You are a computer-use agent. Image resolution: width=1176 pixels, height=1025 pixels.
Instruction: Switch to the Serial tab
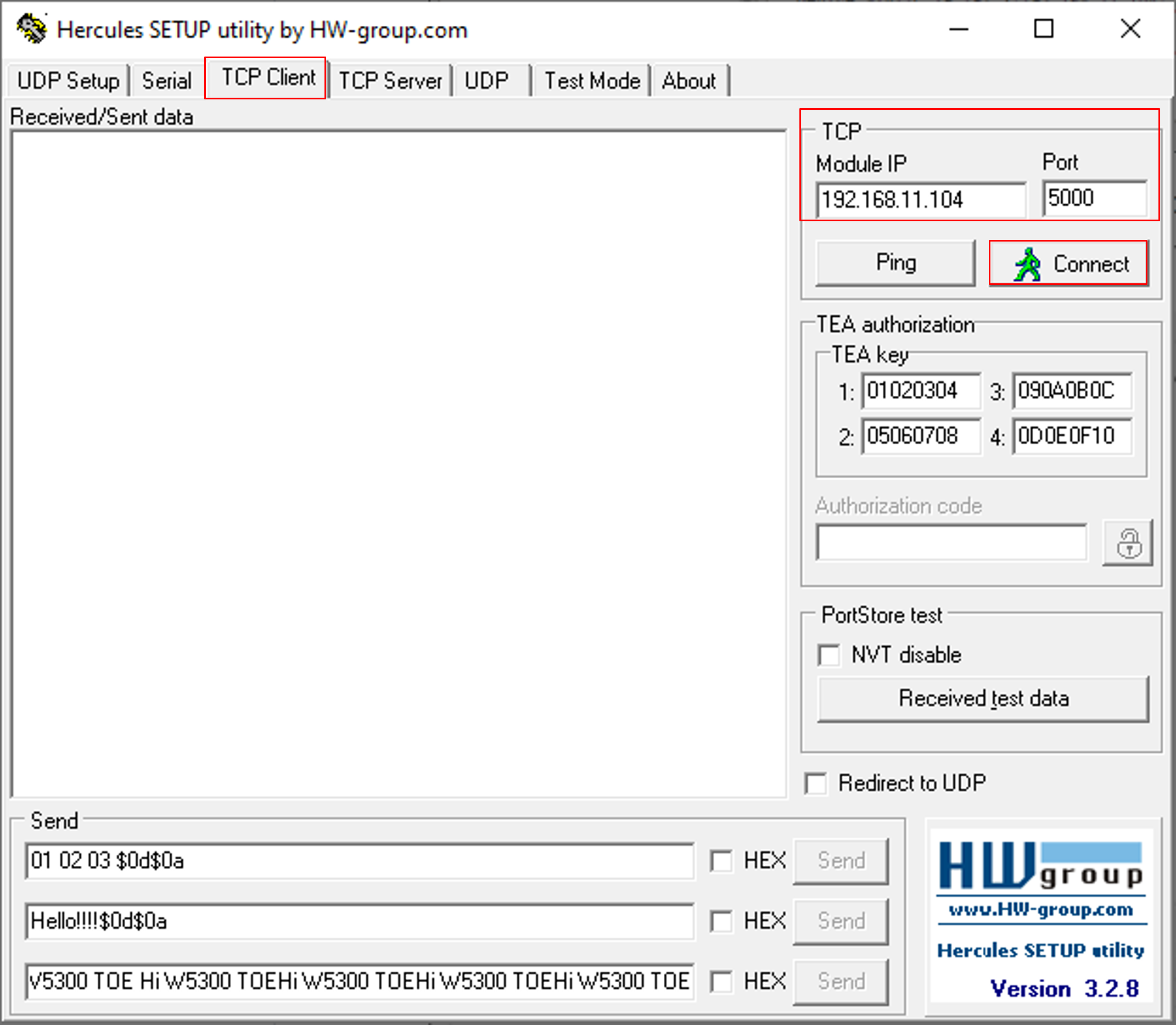pyautogui.click(x=166, y=81)
